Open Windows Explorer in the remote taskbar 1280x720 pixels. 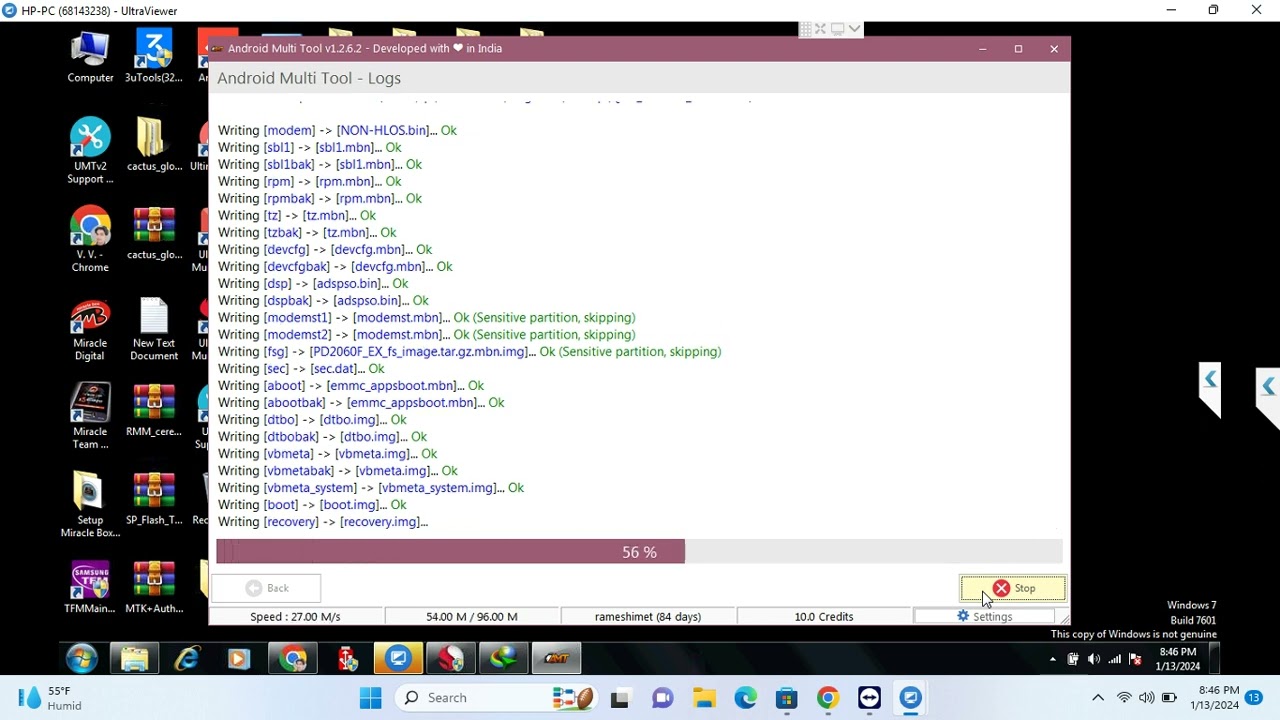[135, 658]
